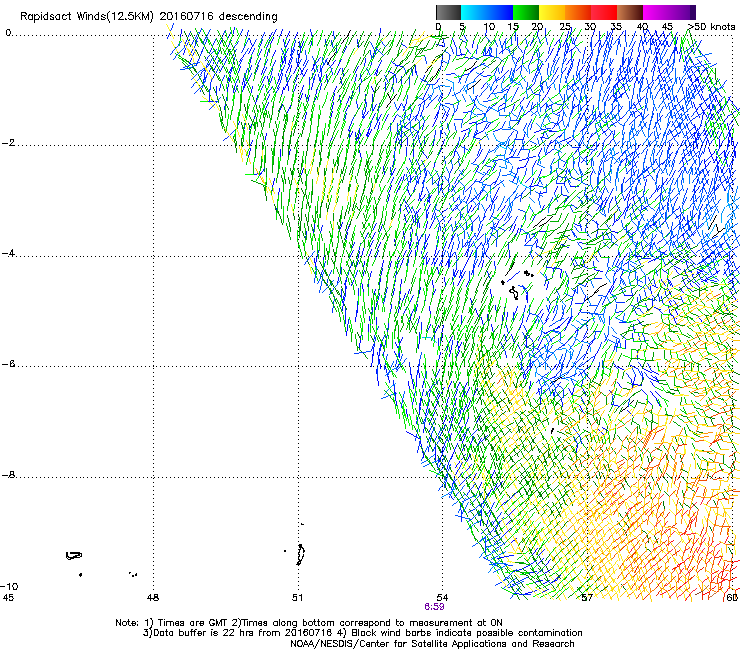740x650 pixels.
Task: Click the 'Rapidscat Winds(12.5KM)' title text
Action: pos(87,17)
